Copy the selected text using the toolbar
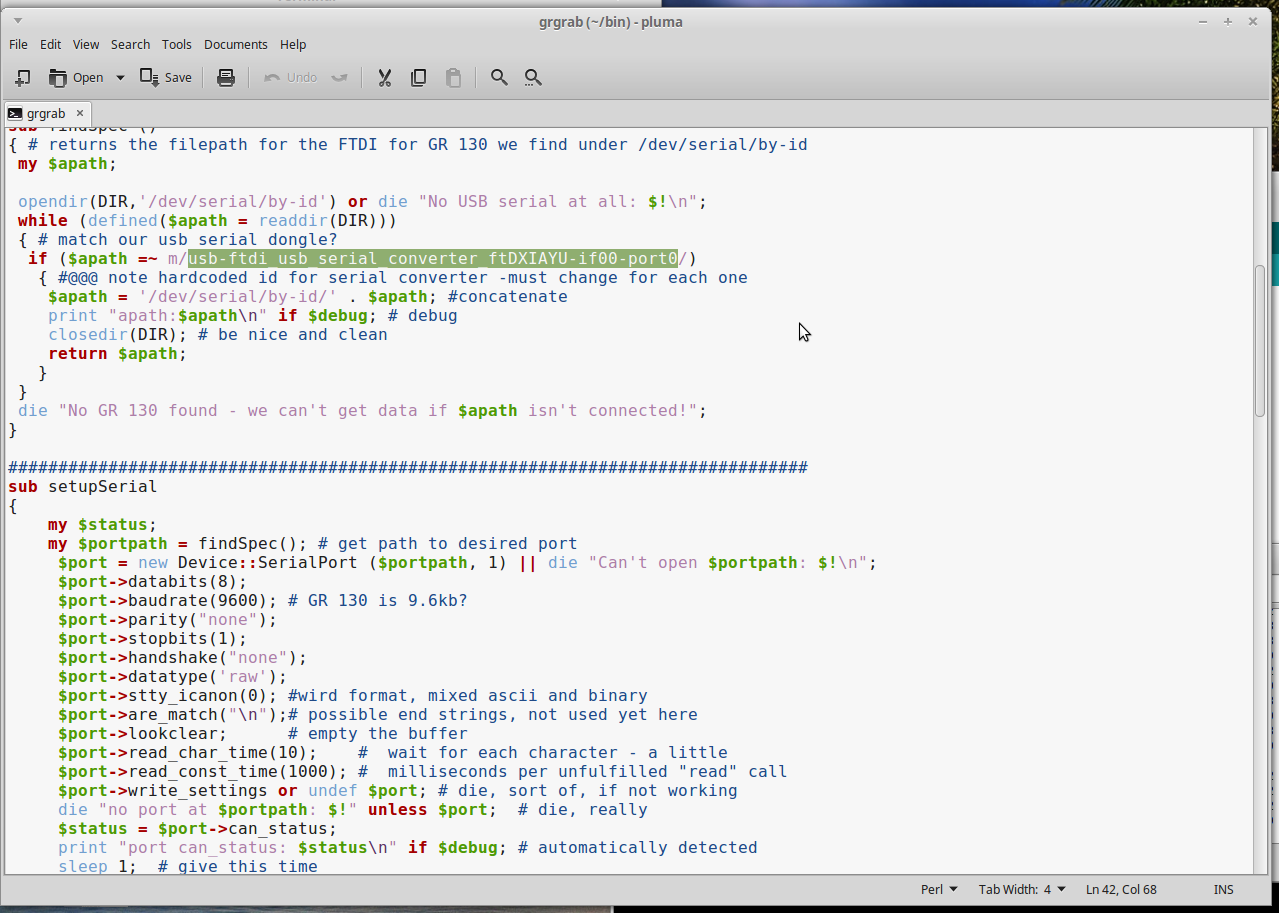Viewport: 1279px width, 913px height. [419, 77]
